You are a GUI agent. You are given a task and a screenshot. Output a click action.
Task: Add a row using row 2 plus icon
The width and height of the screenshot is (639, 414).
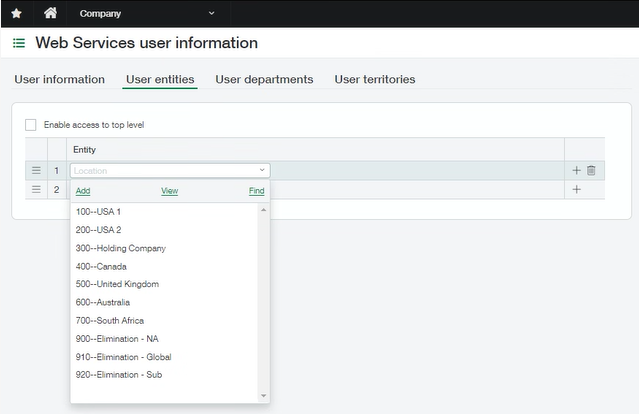pyautogui.click(x=576, y=189)
